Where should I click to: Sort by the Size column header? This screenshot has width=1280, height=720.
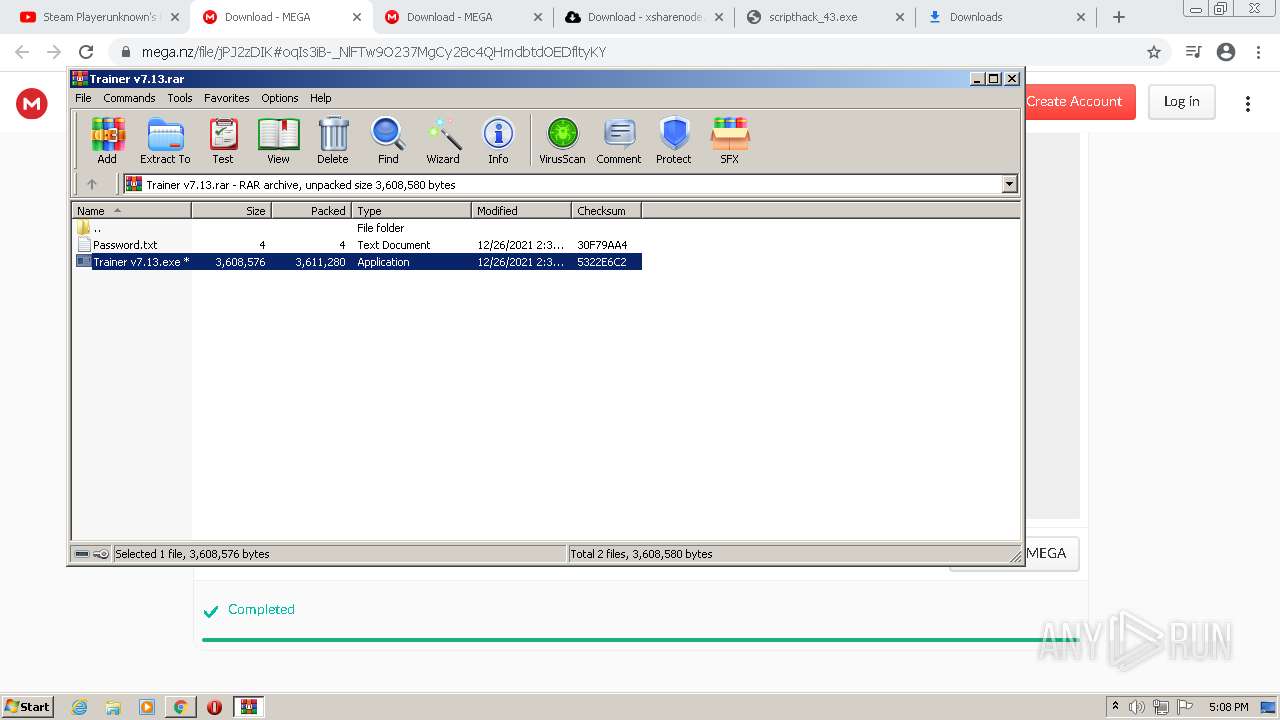pos(231,211)
